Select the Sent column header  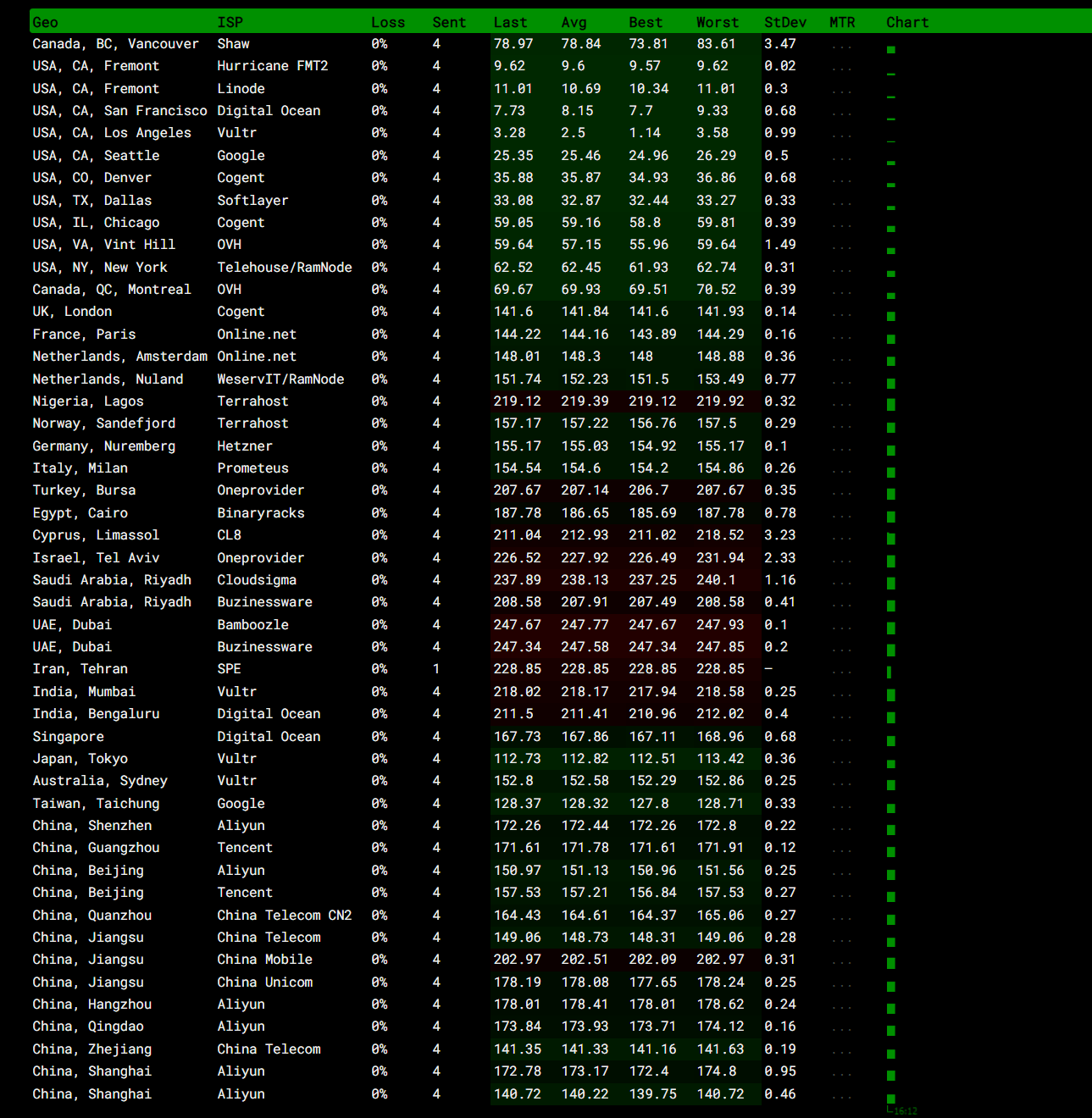click(449, 23)
